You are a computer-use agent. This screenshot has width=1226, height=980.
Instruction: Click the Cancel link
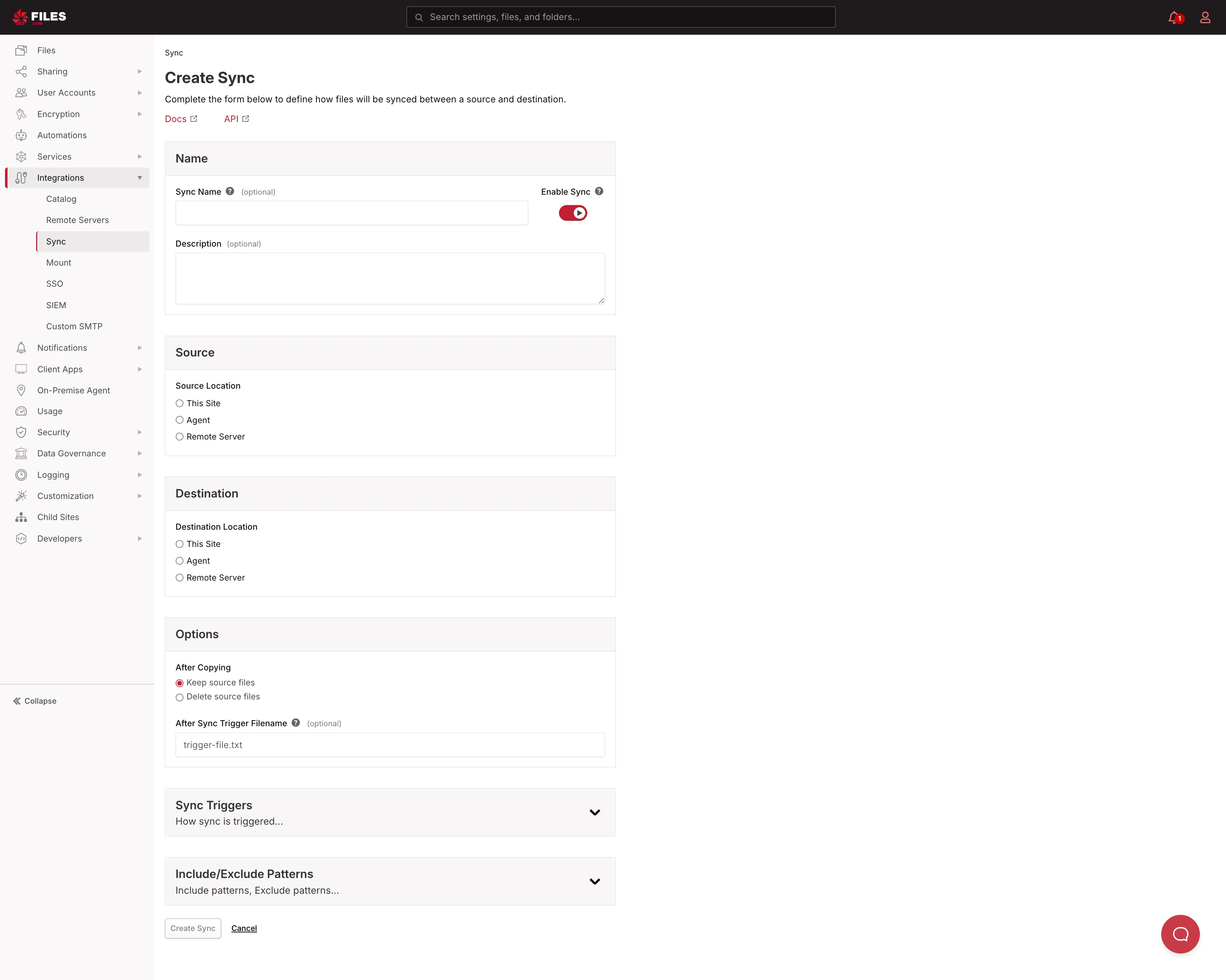tap(244, 928)
